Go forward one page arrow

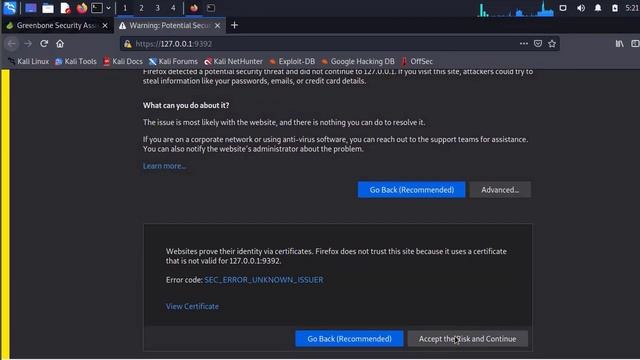(x=28, y=44)
